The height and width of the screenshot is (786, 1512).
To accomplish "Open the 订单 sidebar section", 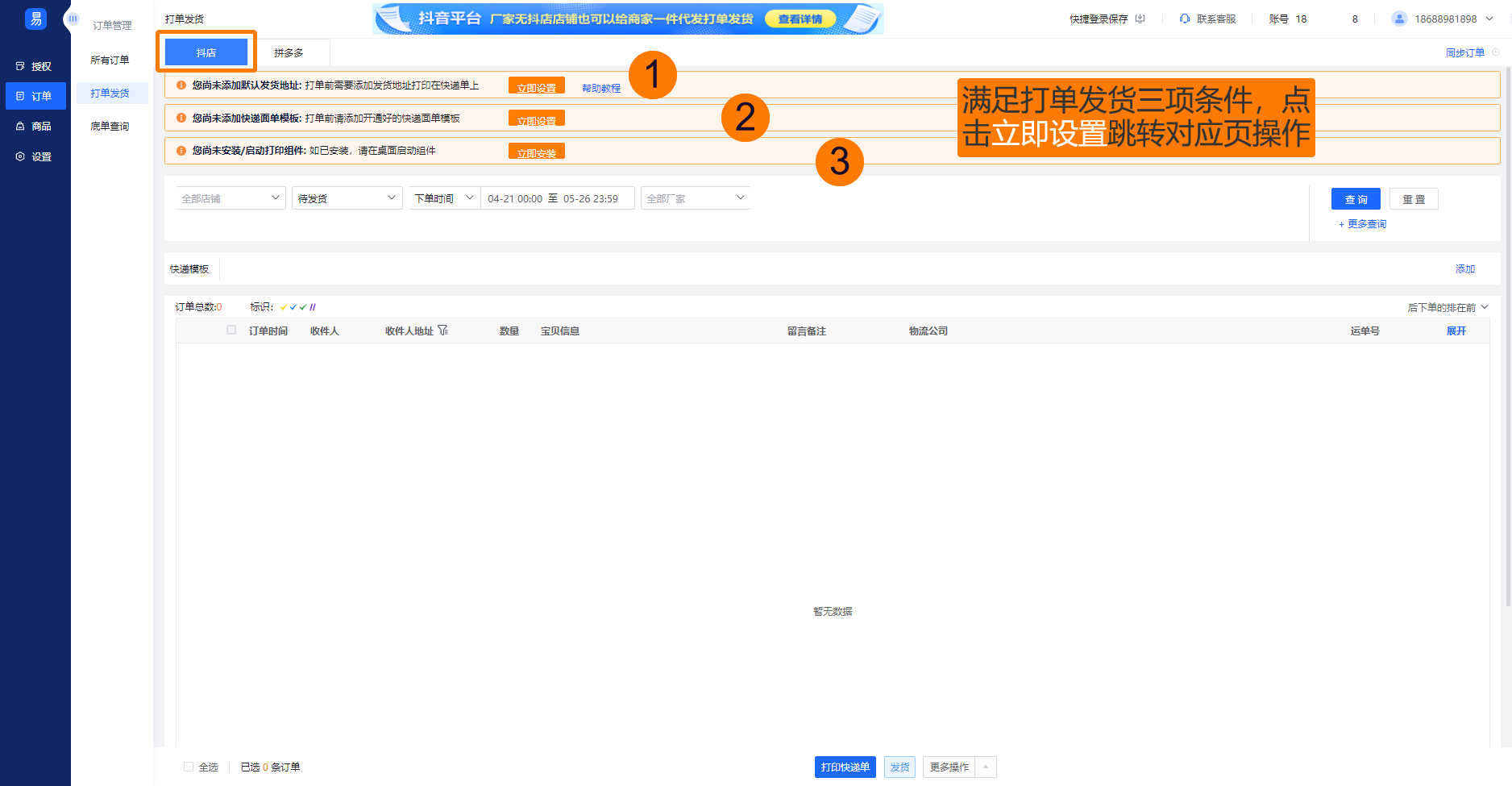I will pyautogui.click(x=35, y=96).
